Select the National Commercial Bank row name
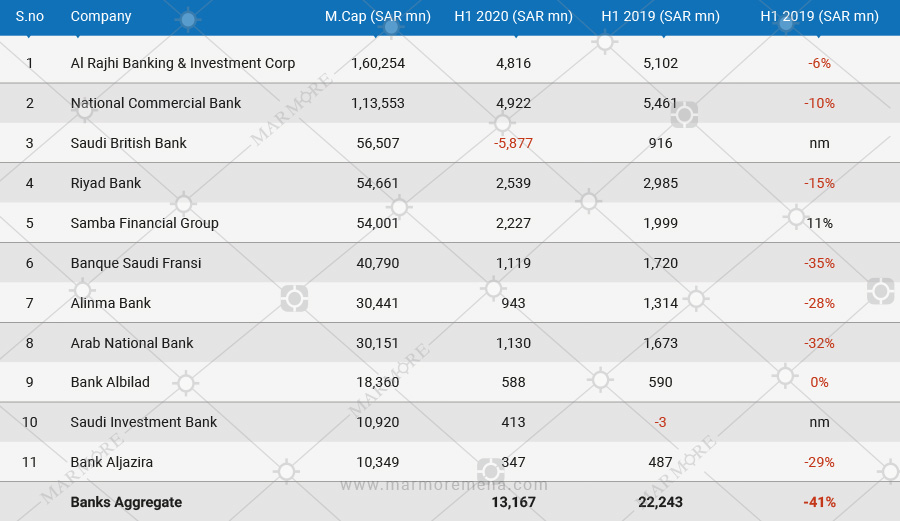Screen dimensions: 900x521 click(x=156, y=103)
